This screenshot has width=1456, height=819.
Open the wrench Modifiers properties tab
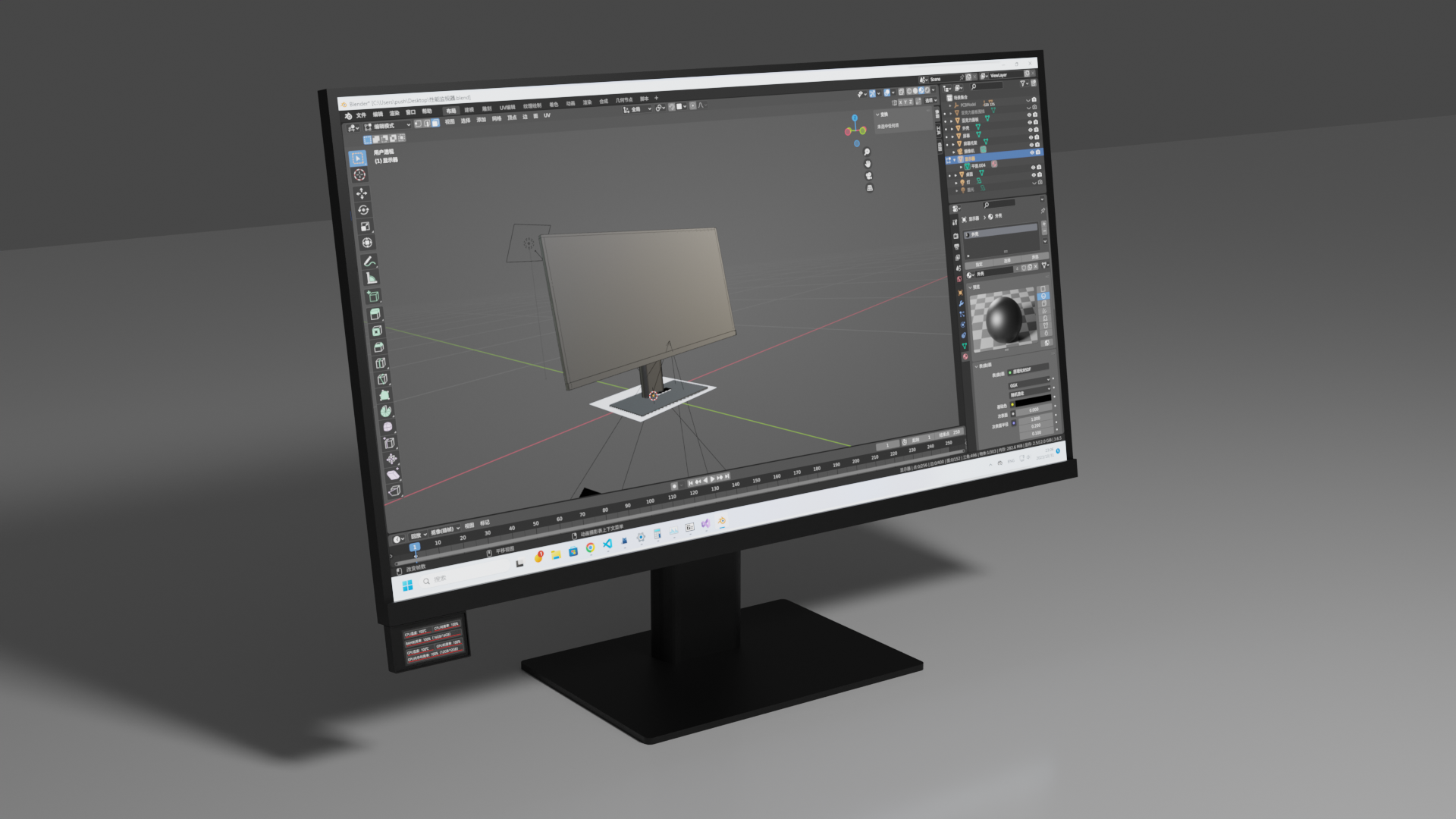pyautogui.click(x=961, y=303)
